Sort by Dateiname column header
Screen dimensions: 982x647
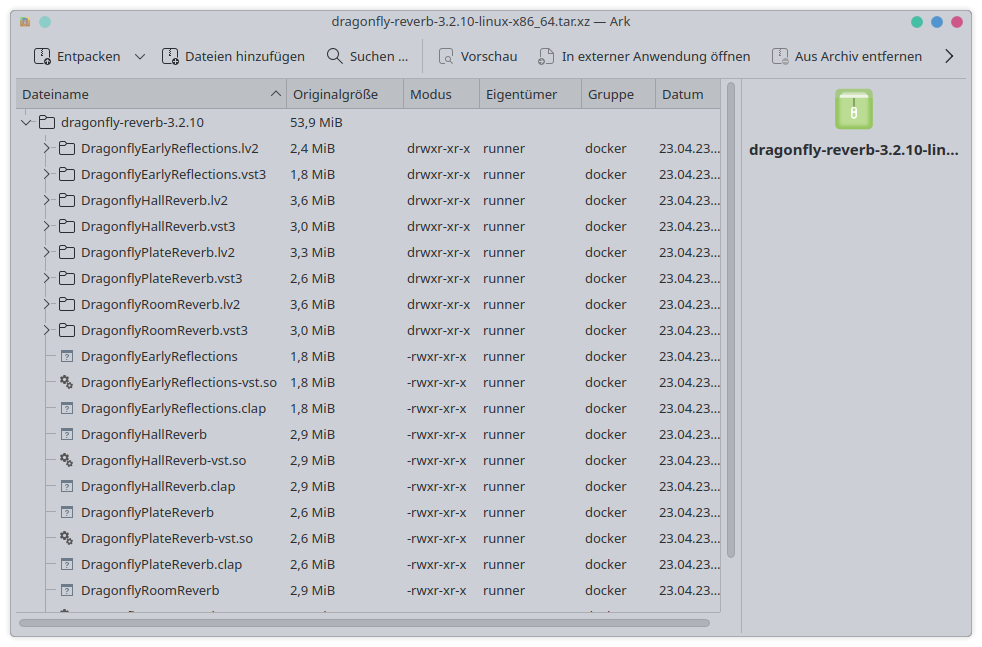coord(151,94)
